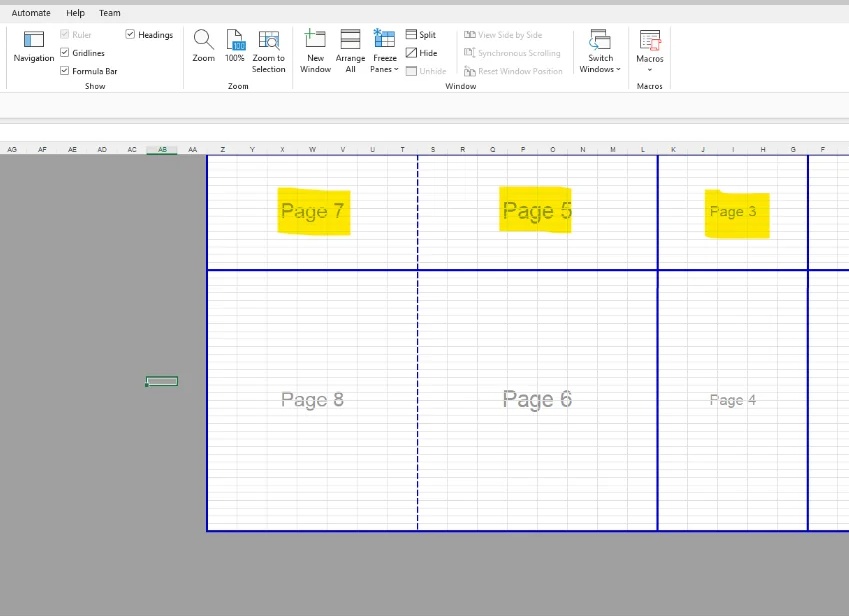
Task: Open the Team tab
Action: [109, 13]
